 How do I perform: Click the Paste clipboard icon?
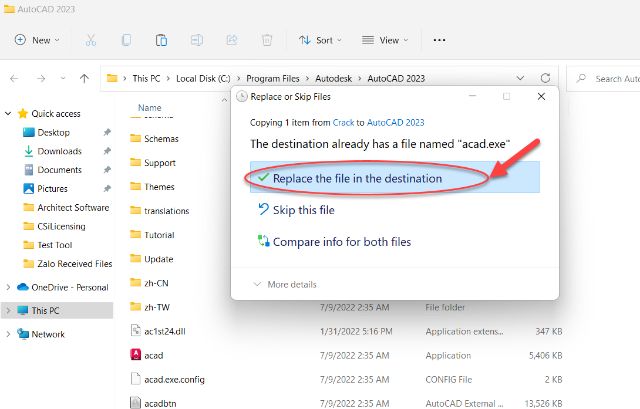coord(161,40)
